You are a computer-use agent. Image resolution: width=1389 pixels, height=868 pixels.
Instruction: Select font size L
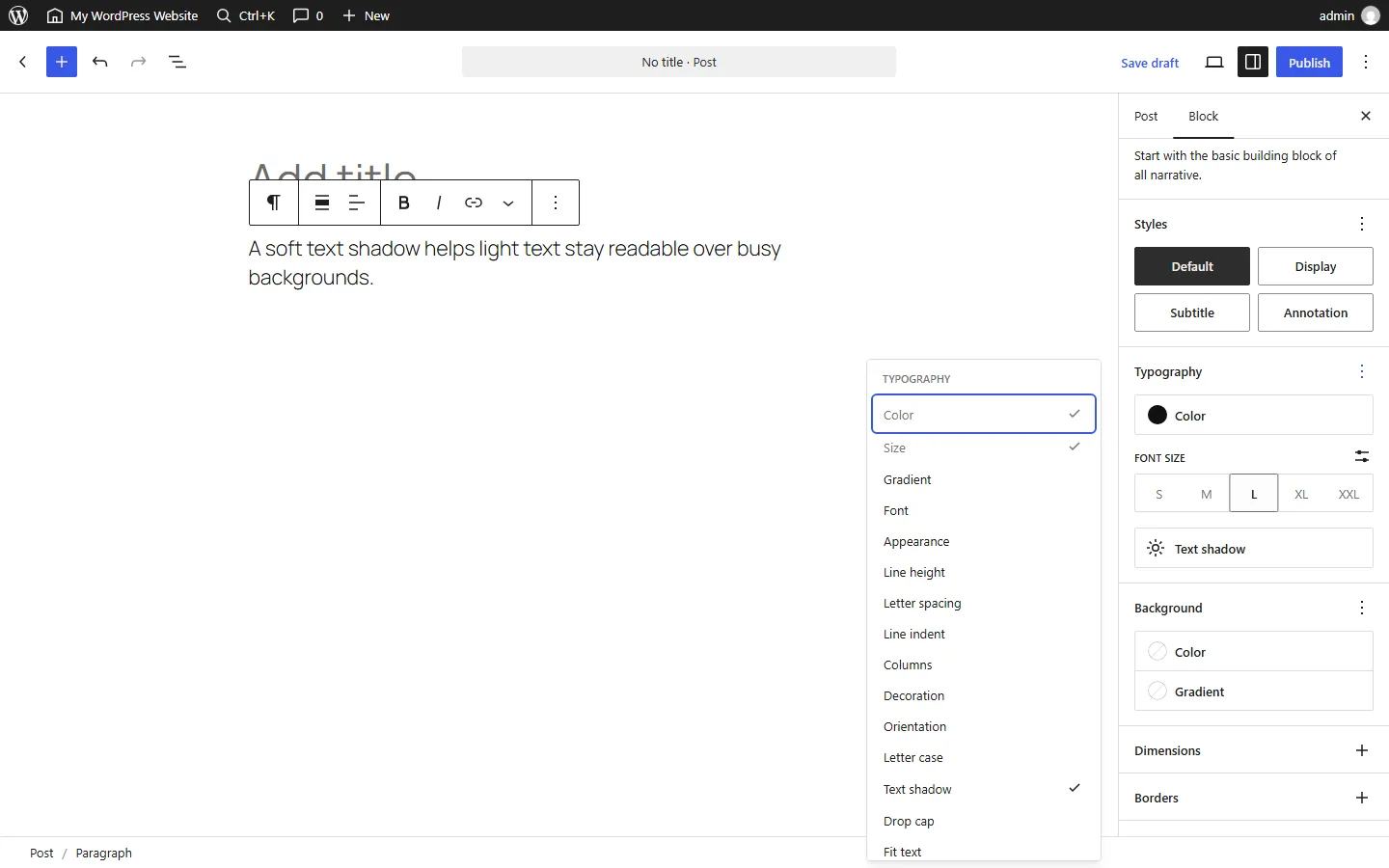click(1254, 494)
